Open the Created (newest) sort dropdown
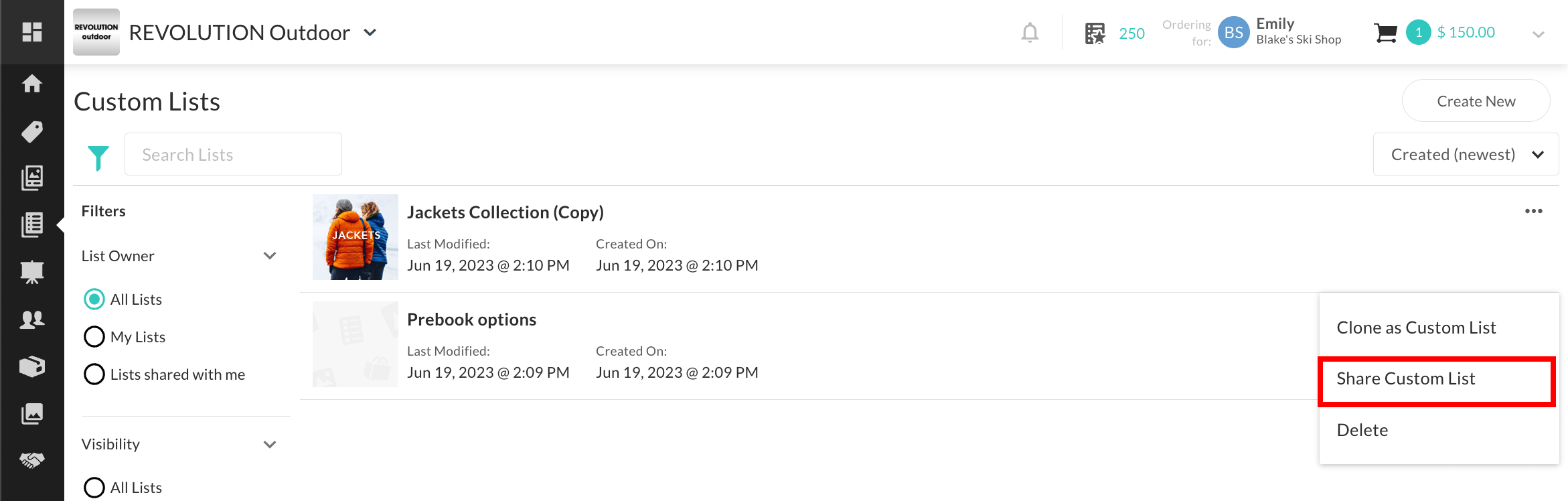This screenshot has width=1568, height=501. tap(1466, 153)
